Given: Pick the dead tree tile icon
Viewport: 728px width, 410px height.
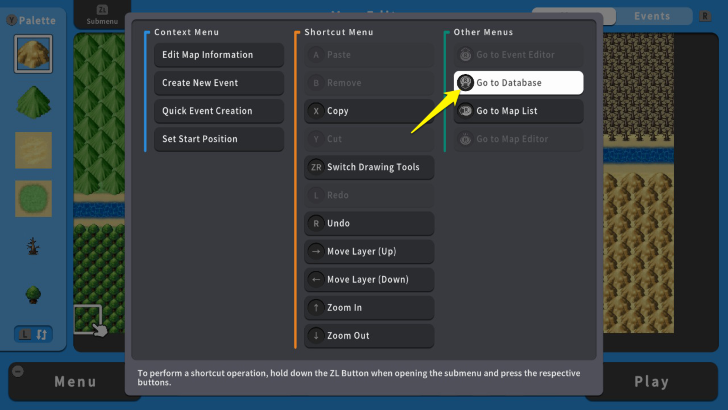Looking at the screenshot, I should [33, 246].
